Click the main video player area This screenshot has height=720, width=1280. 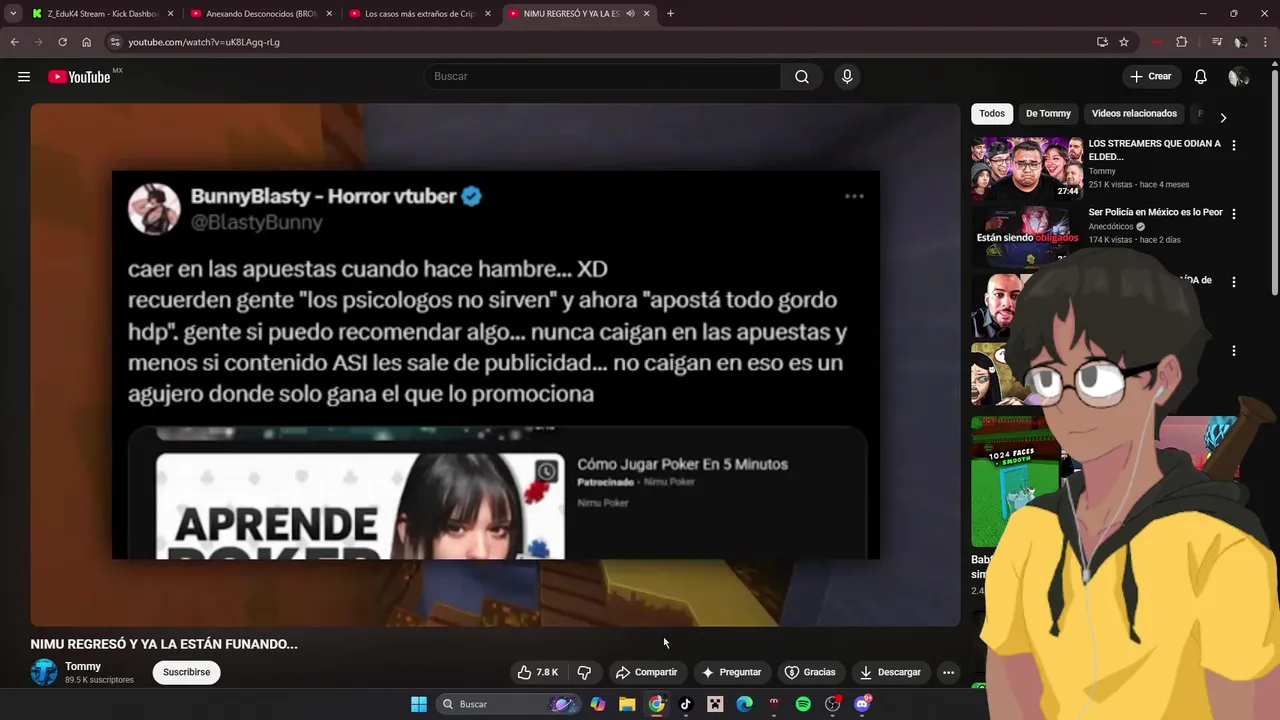[495, 365]
